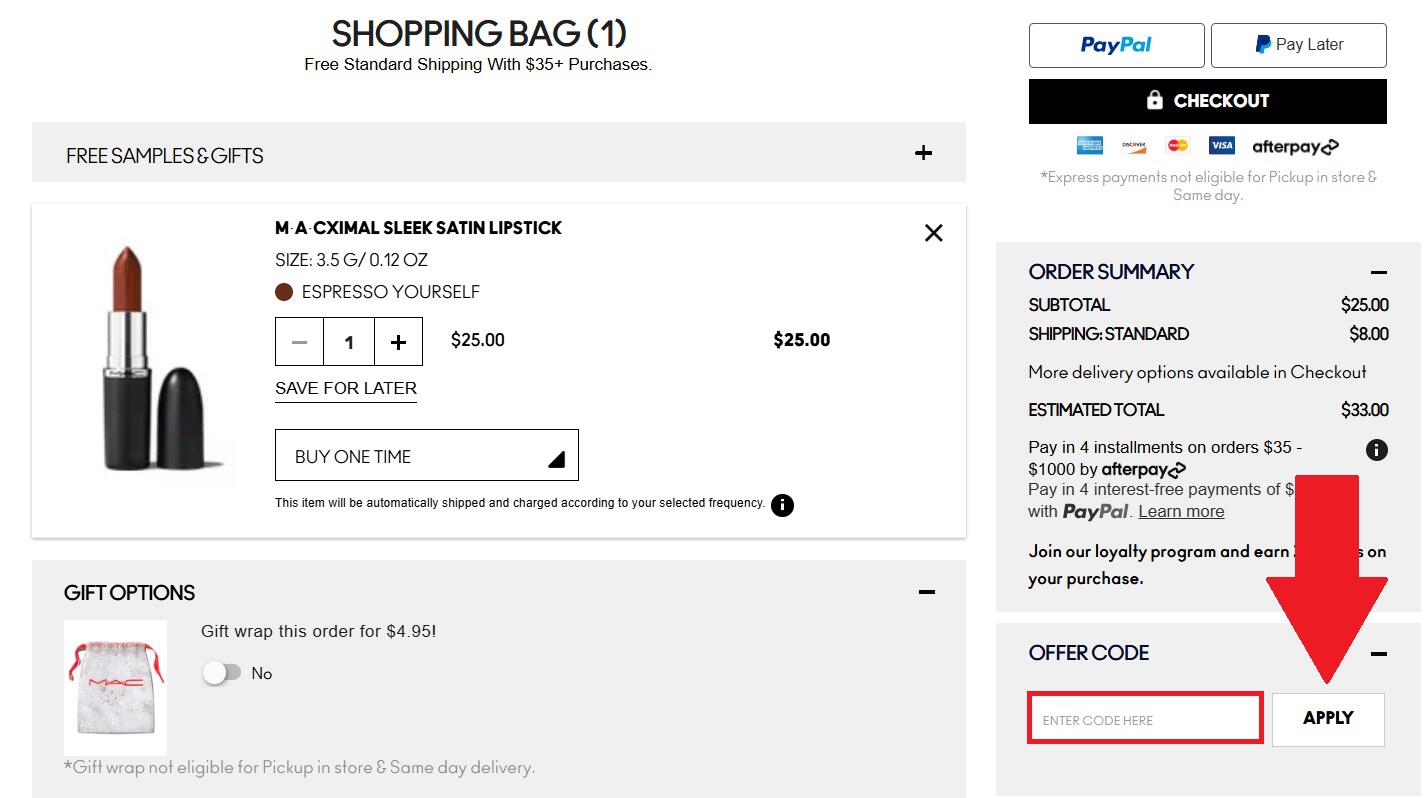This screenshot has width=1426, height=798.
Task: Select the Mastercard payment icon
Action: coord(1177,145)
